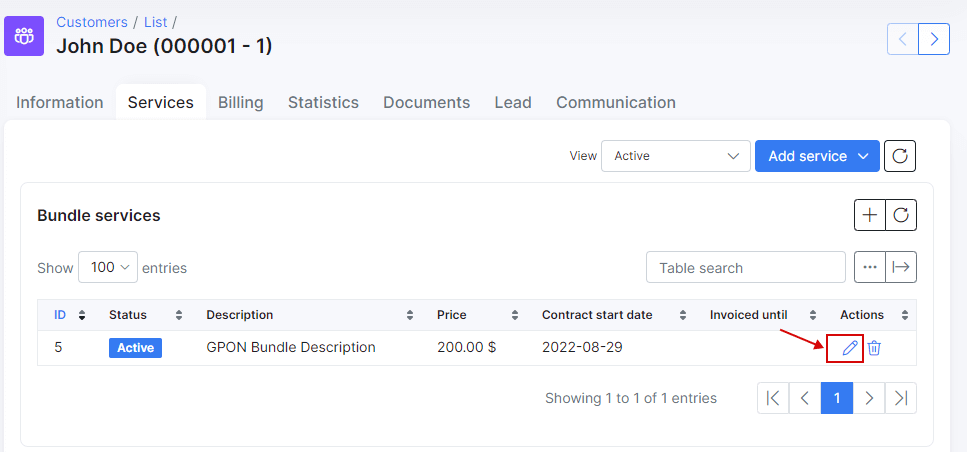Click the plus icon in Bundle services
967x452 pixels.
pos(870,215)
